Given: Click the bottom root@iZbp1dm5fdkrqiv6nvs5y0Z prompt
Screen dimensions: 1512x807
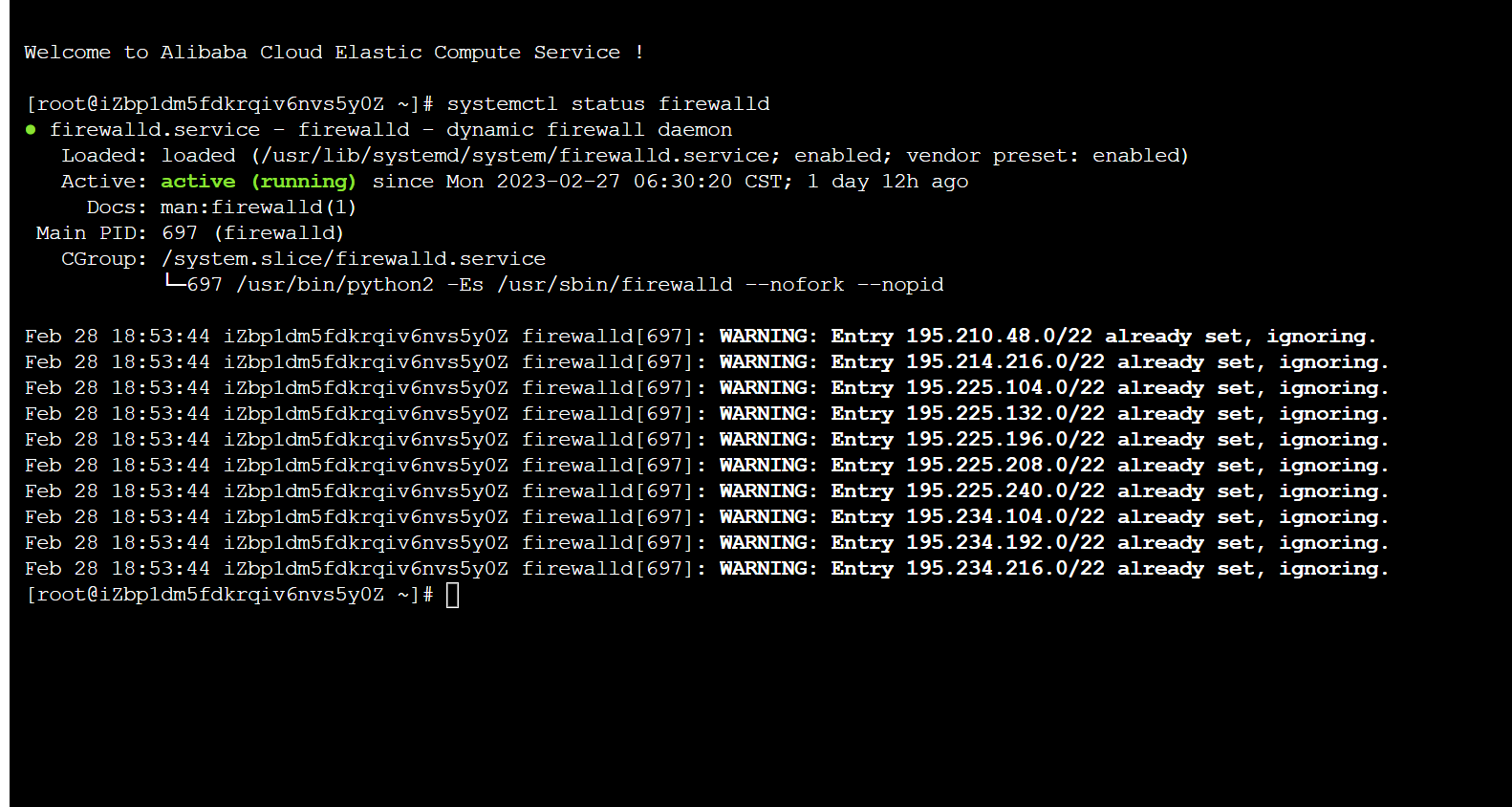Looking at the screenshot, I should pyautogui.click(x=229, y=595).
